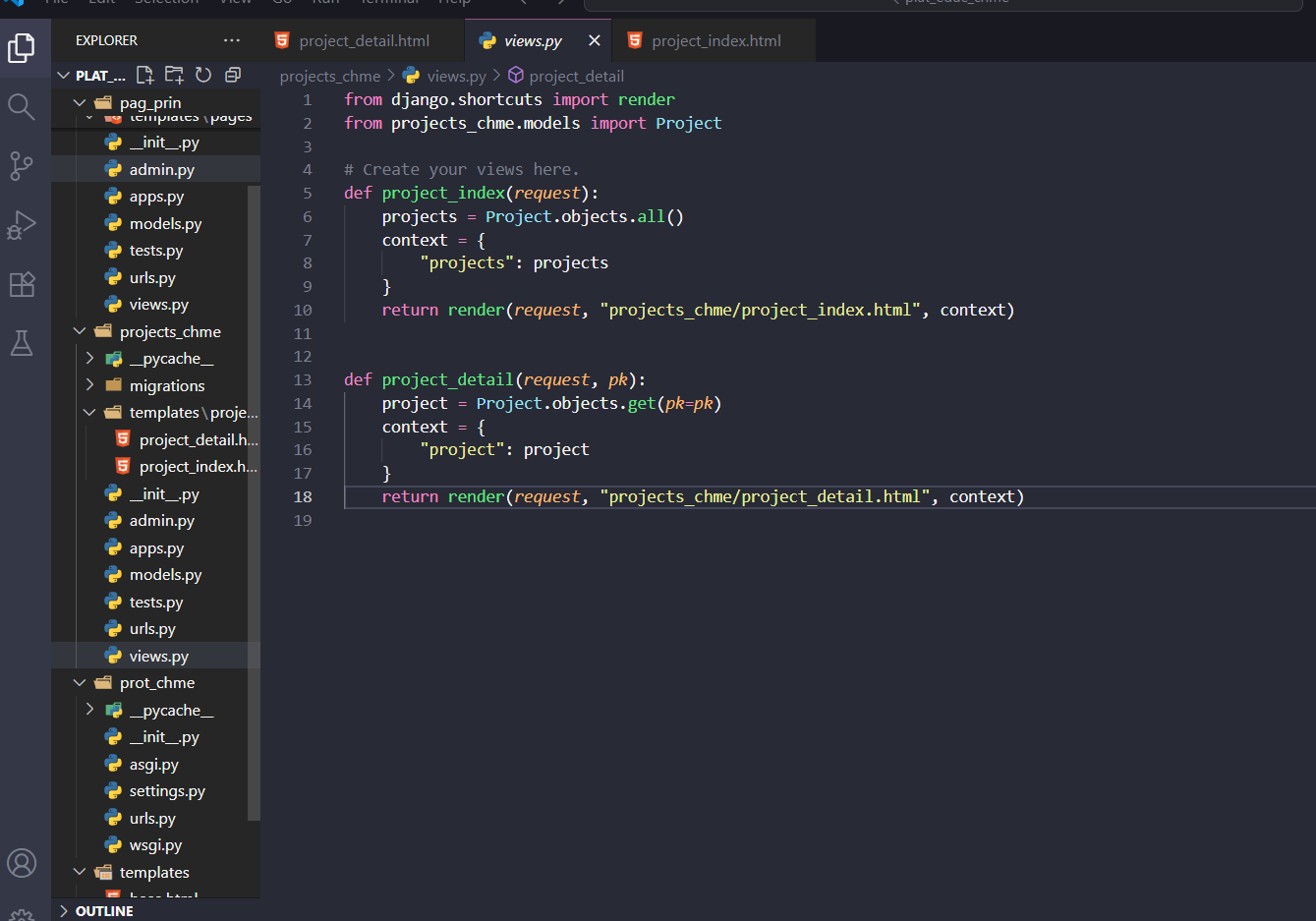The image size is (1316, 921).
Task: Collapse the prot_chme folder
Action: coord(81,683)
